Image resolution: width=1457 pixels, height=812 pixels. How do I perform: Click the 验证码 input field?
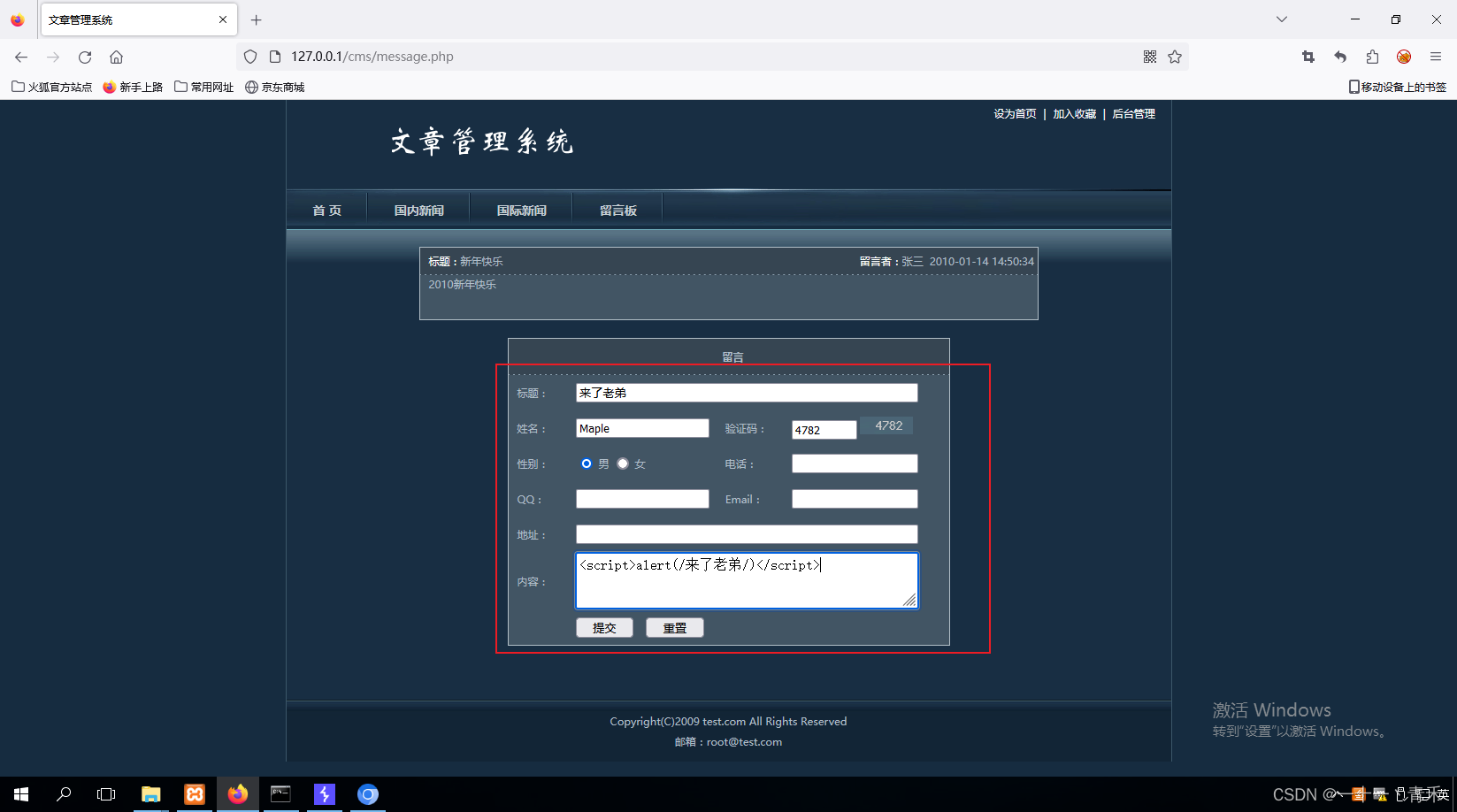[824, 430]
